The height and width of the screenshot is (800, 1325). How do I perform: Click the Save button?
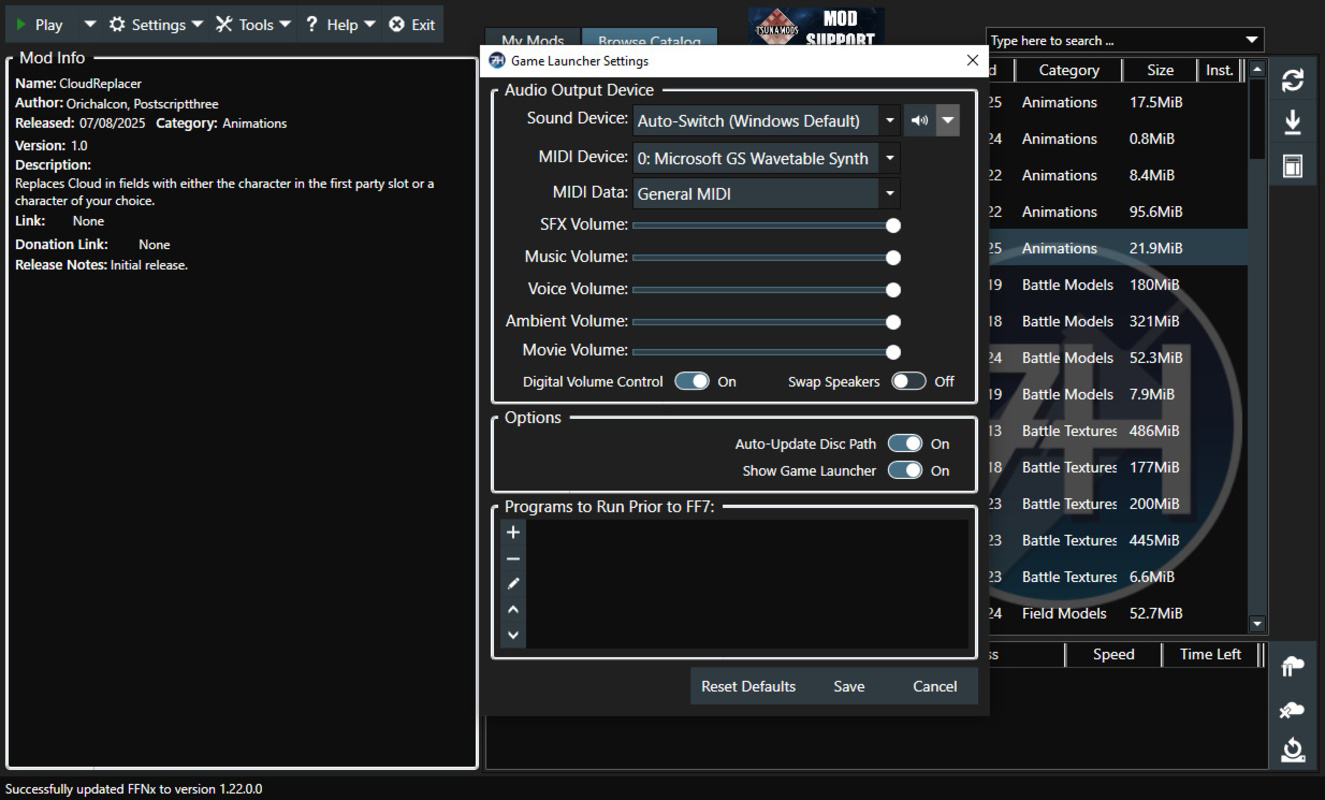pyautogui.click(x=849, y=686)
